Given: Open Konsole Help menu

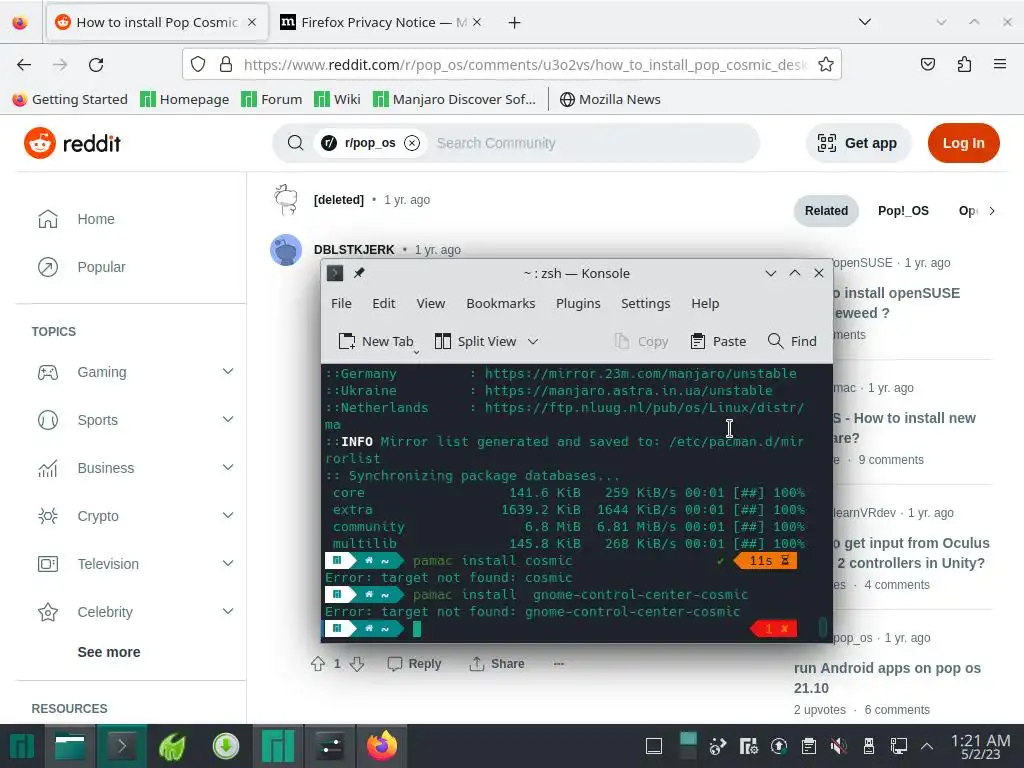Looking at the screenshot, I should (705, 304).
